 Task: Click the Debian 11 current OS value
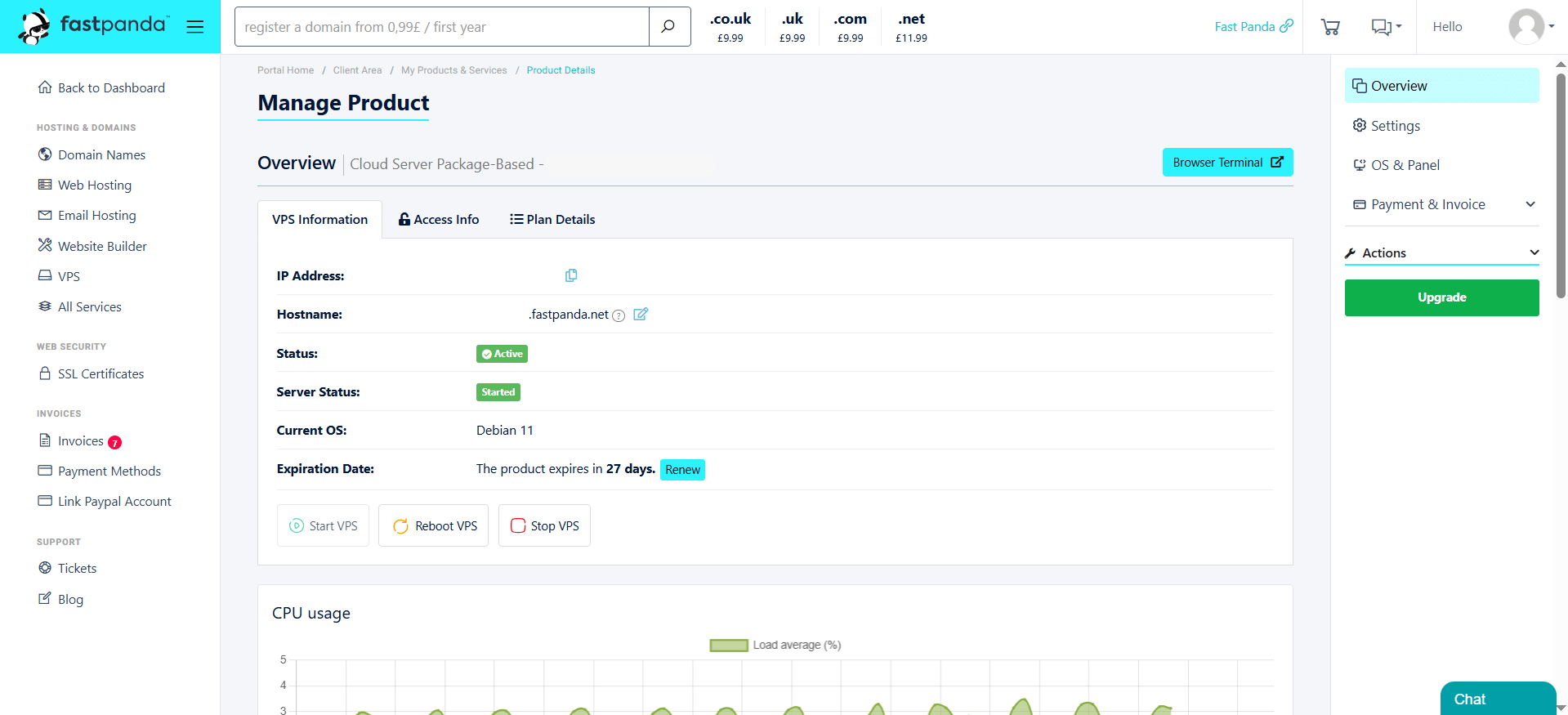(x=504, y=431)
